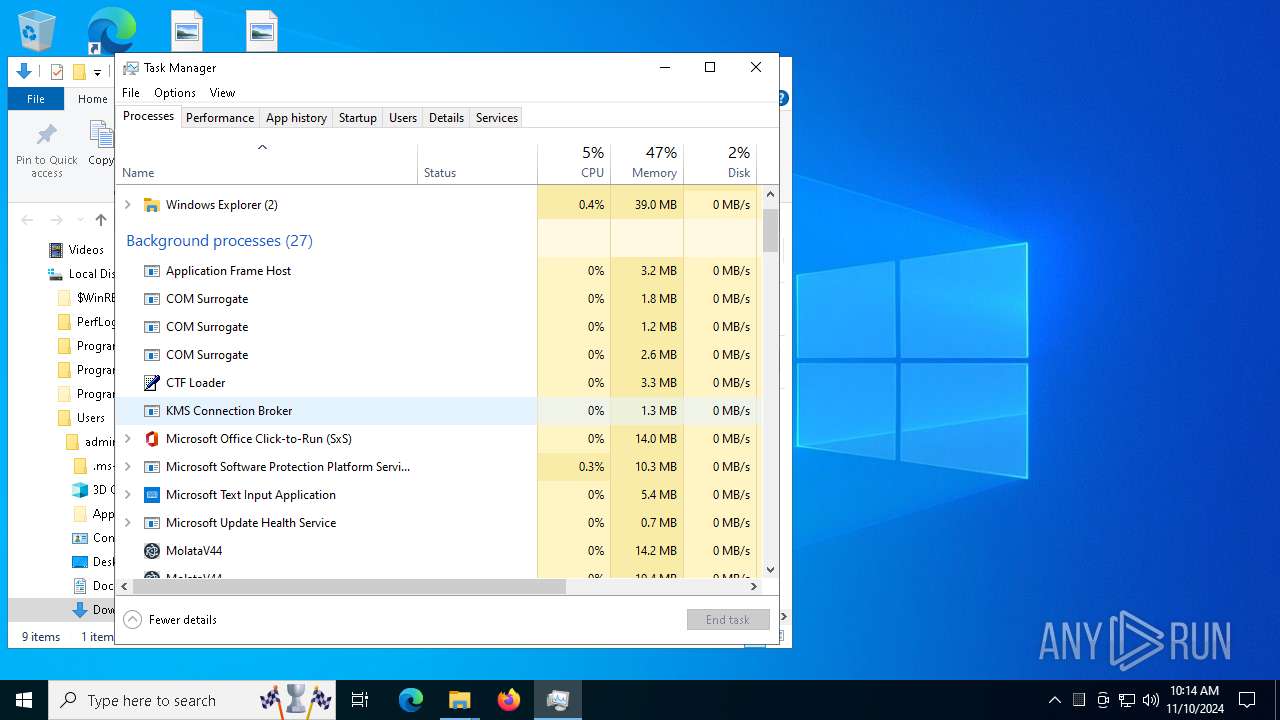Open the notification center icon
Image resolution: width=1280 pixels, height=720 pixels.
coord(1247,700)
